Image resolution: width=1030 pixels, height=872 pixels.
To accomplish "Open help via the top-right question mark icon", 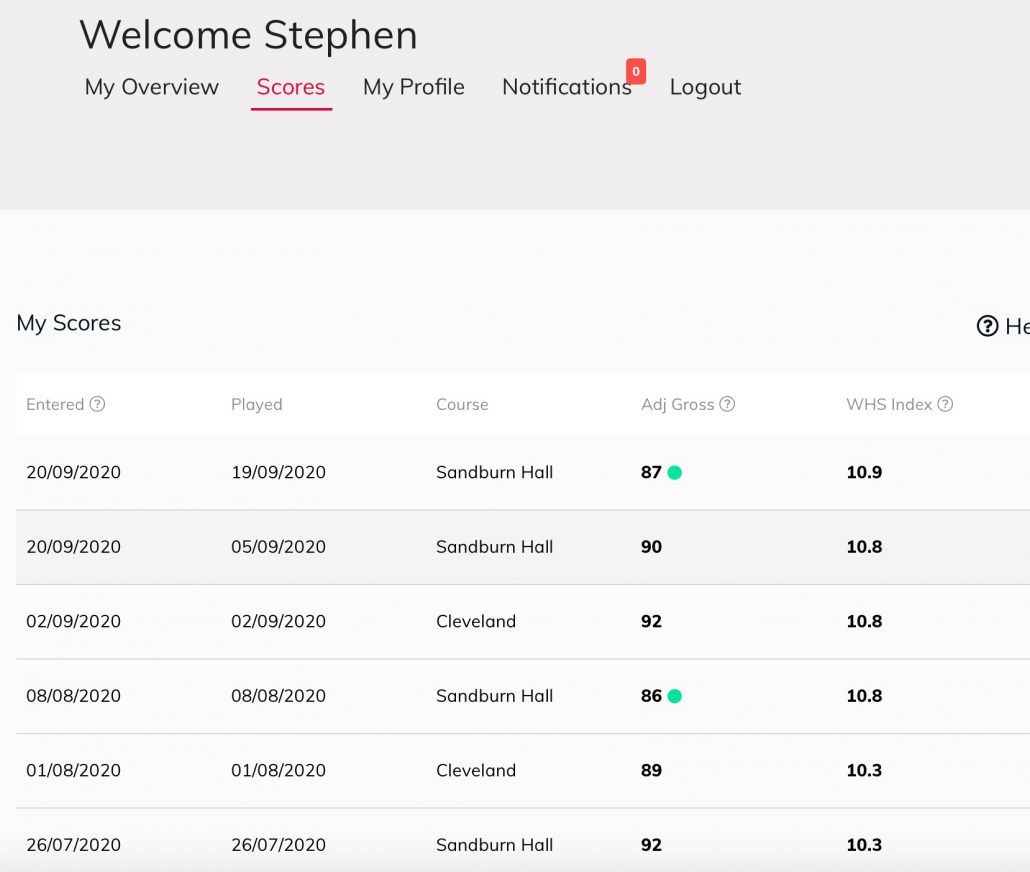I will point(986,326).
